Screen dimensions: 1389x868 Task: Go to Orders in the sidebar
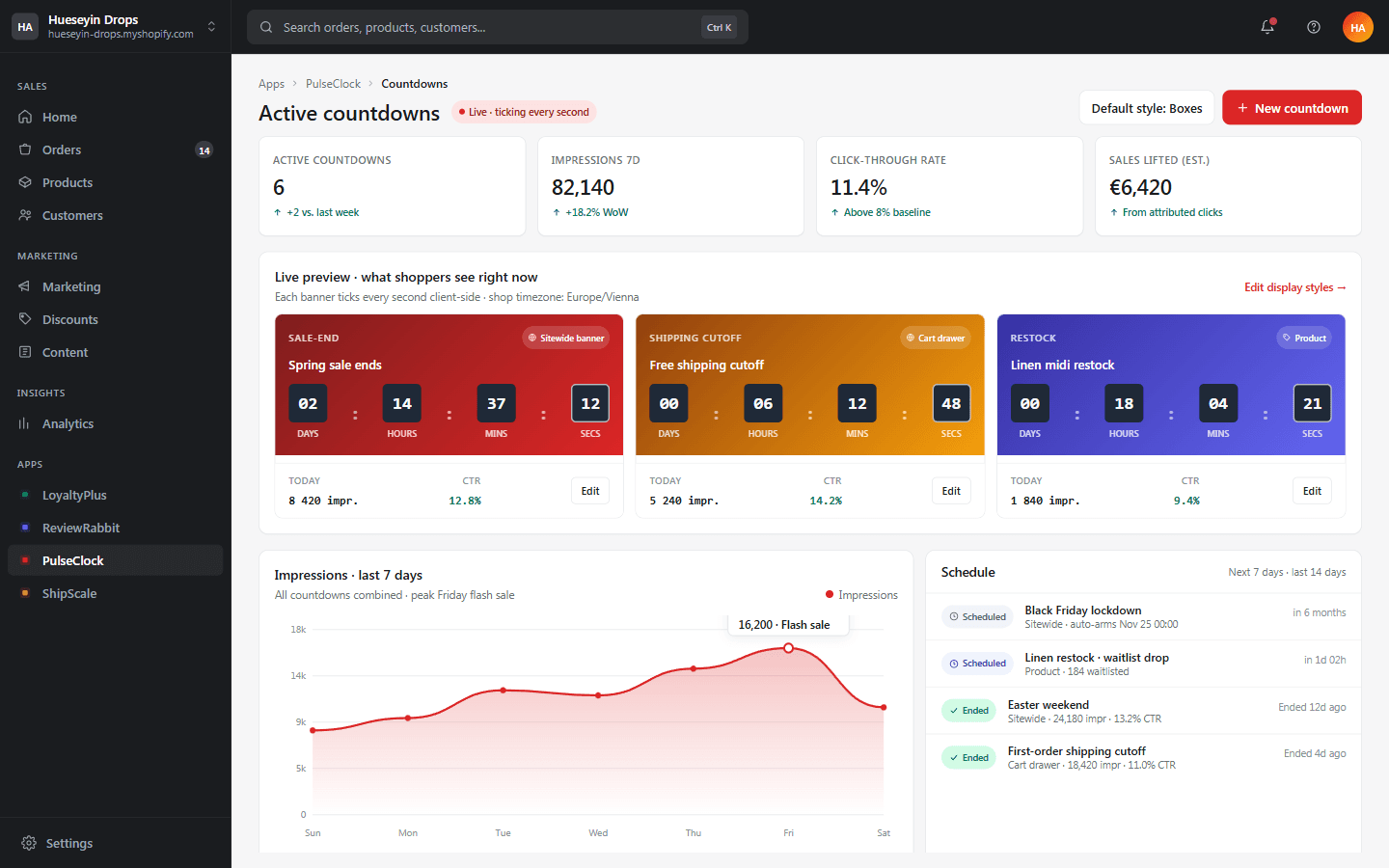[x=116, y=149]
